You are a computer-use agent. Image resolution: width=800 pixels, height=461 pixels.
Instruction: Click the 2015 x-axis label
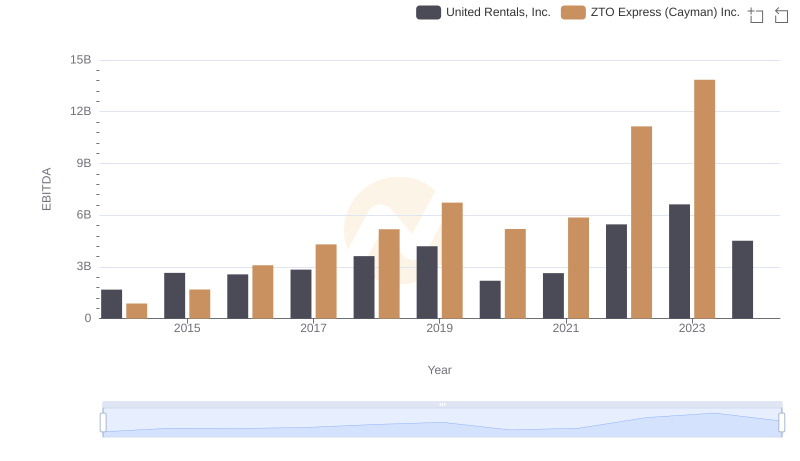[x=187, y=328]
